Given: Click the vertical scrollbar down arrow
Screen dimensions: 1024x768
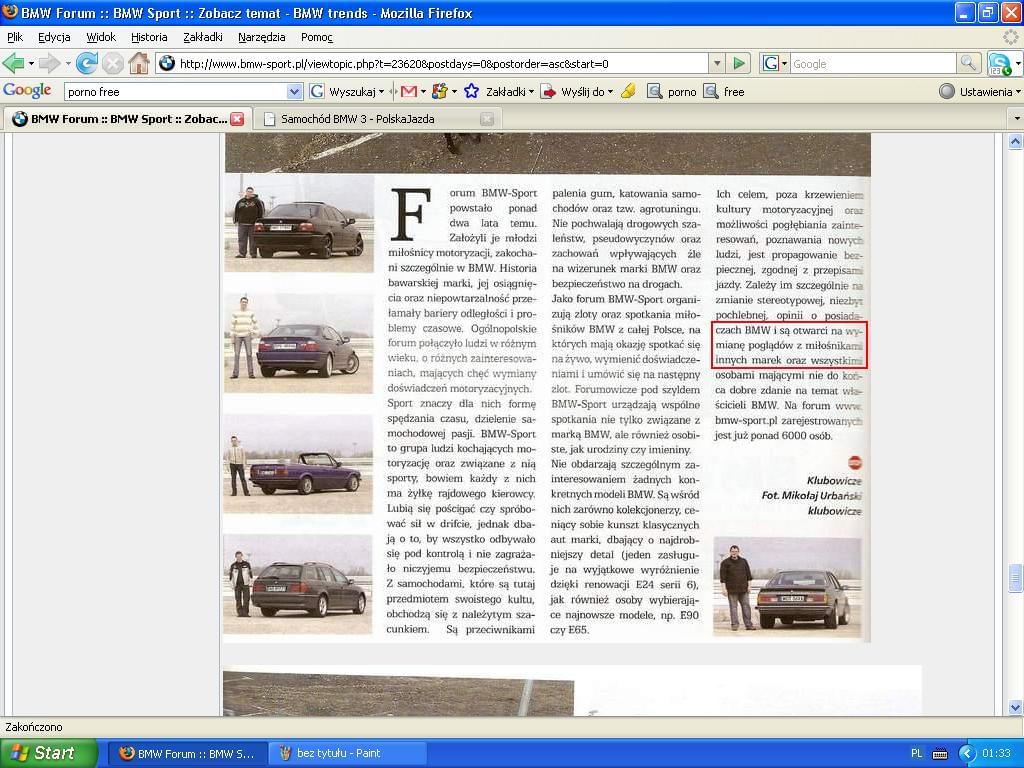Looking at the screenshot, I should [x=1015, y=707].
